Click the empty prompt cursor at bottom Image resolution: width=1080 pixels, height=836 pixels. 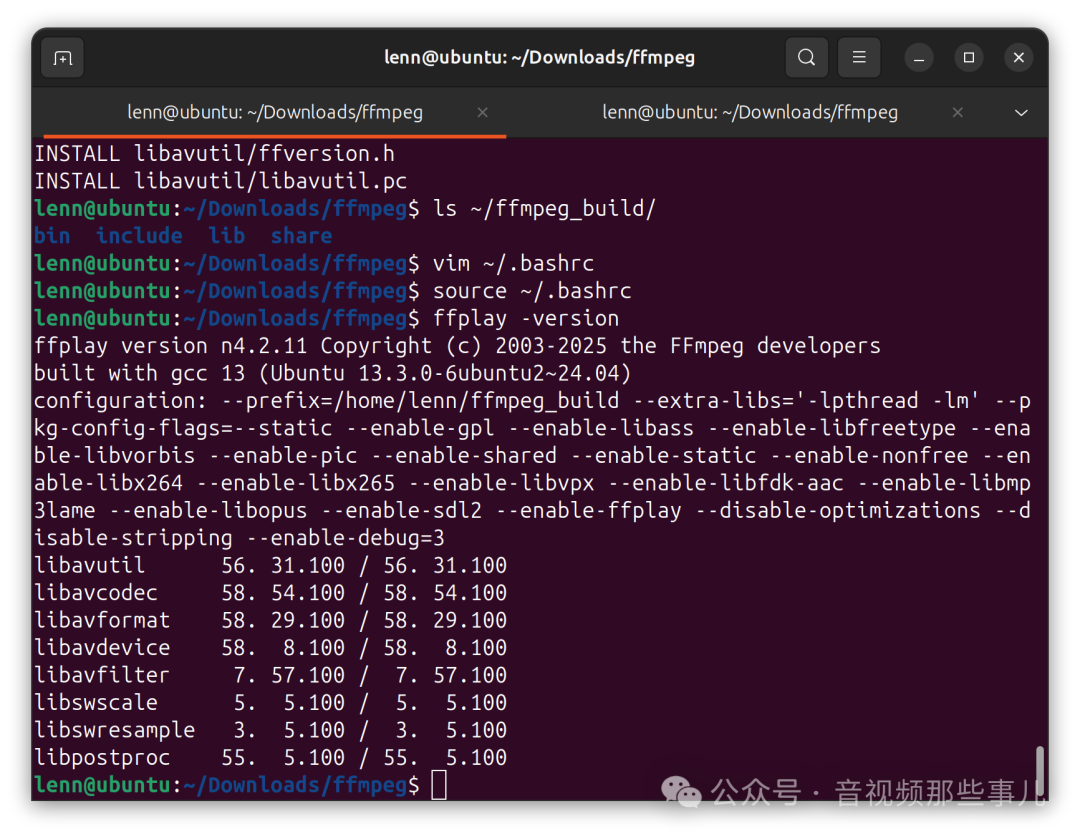click(x=439, y=785)
